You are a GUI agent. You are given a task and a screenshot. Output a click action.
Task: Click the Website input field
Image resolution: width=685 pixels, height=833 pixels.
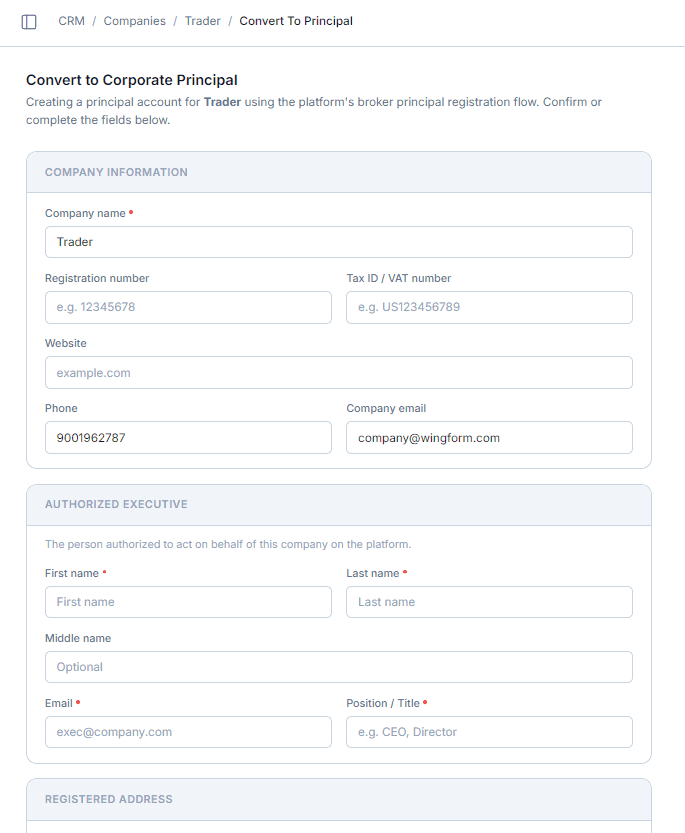339,372
